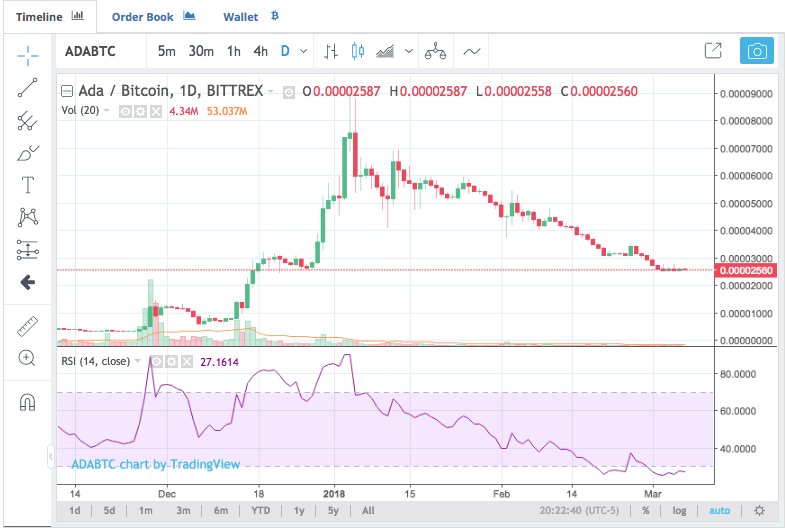
Task: Set range to 1y
Action: [x=299, y=510]
